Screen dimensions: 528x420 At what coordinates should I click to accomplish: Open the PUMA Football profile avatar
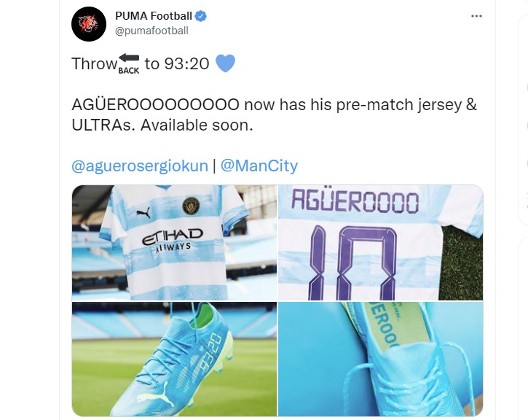click(89, 24)
